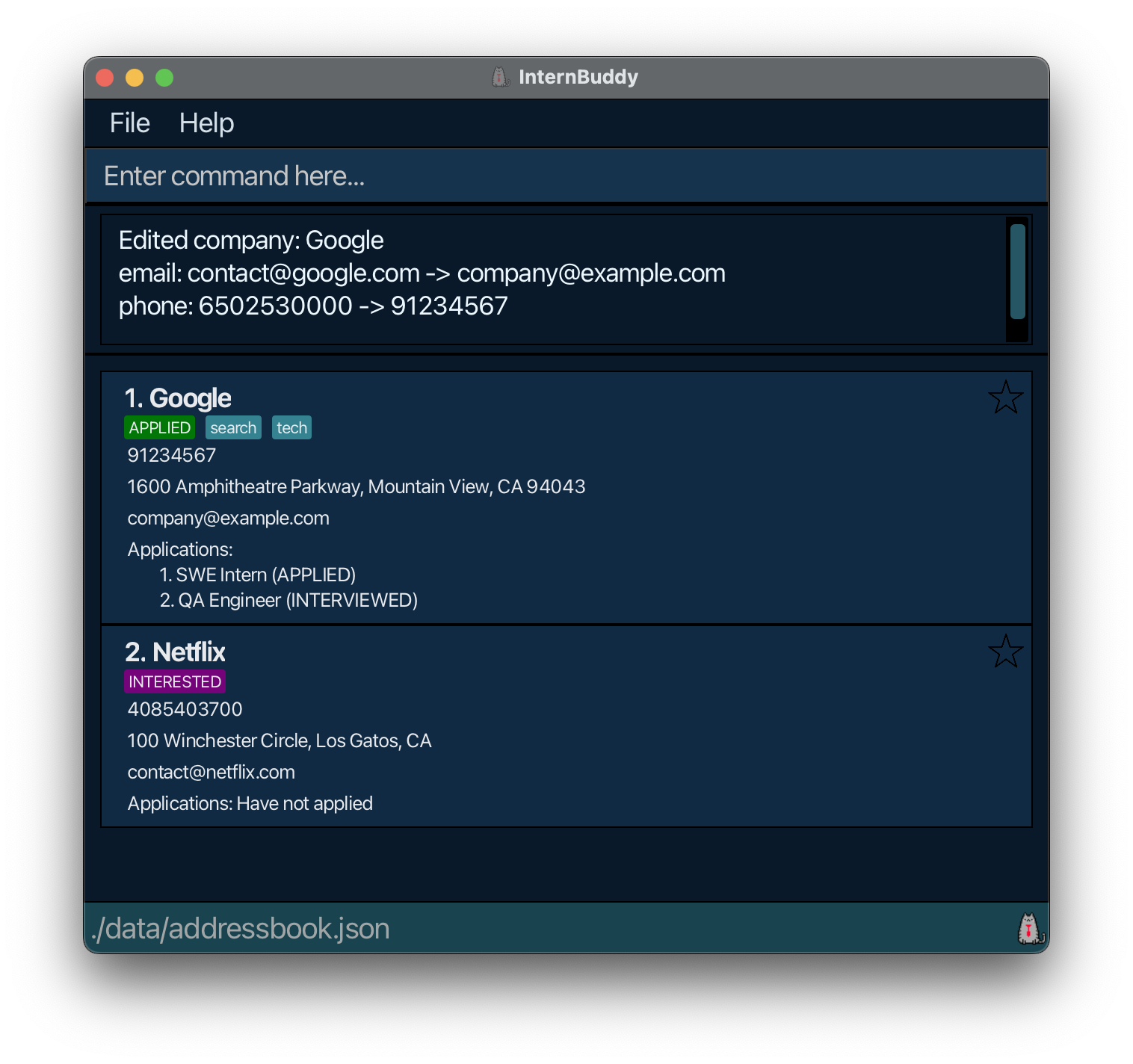Click contact@netflix.com email text

tap(211, 772)
